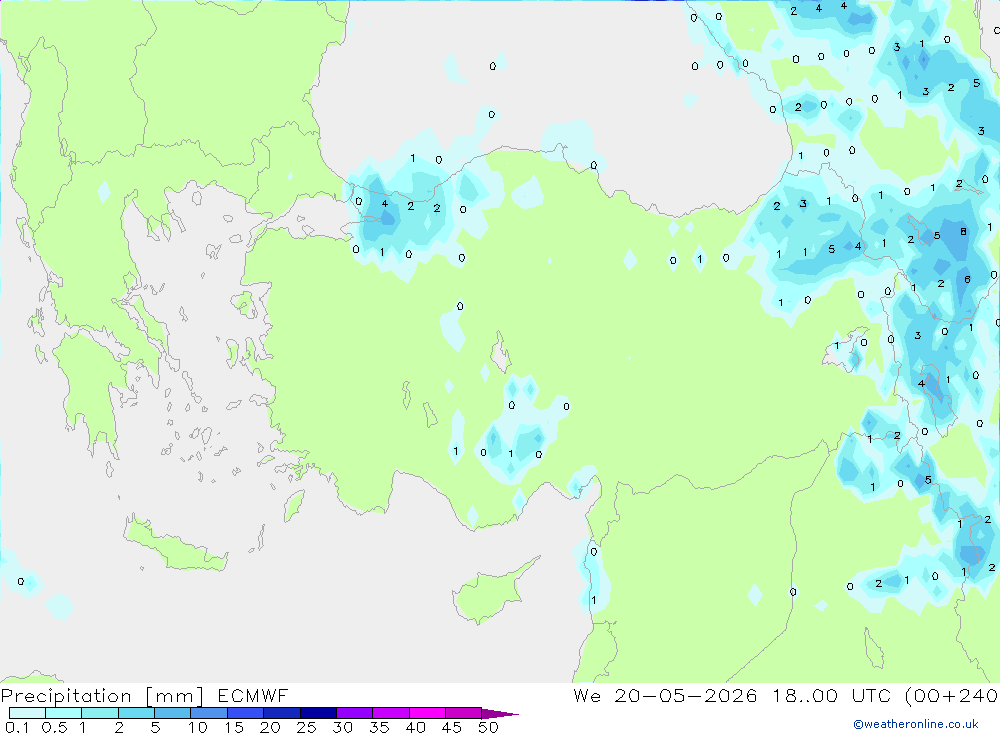Select the '4' value near the Bosphorus
1000x733 pixels.
pyautogui.click(x=385, y=204)
